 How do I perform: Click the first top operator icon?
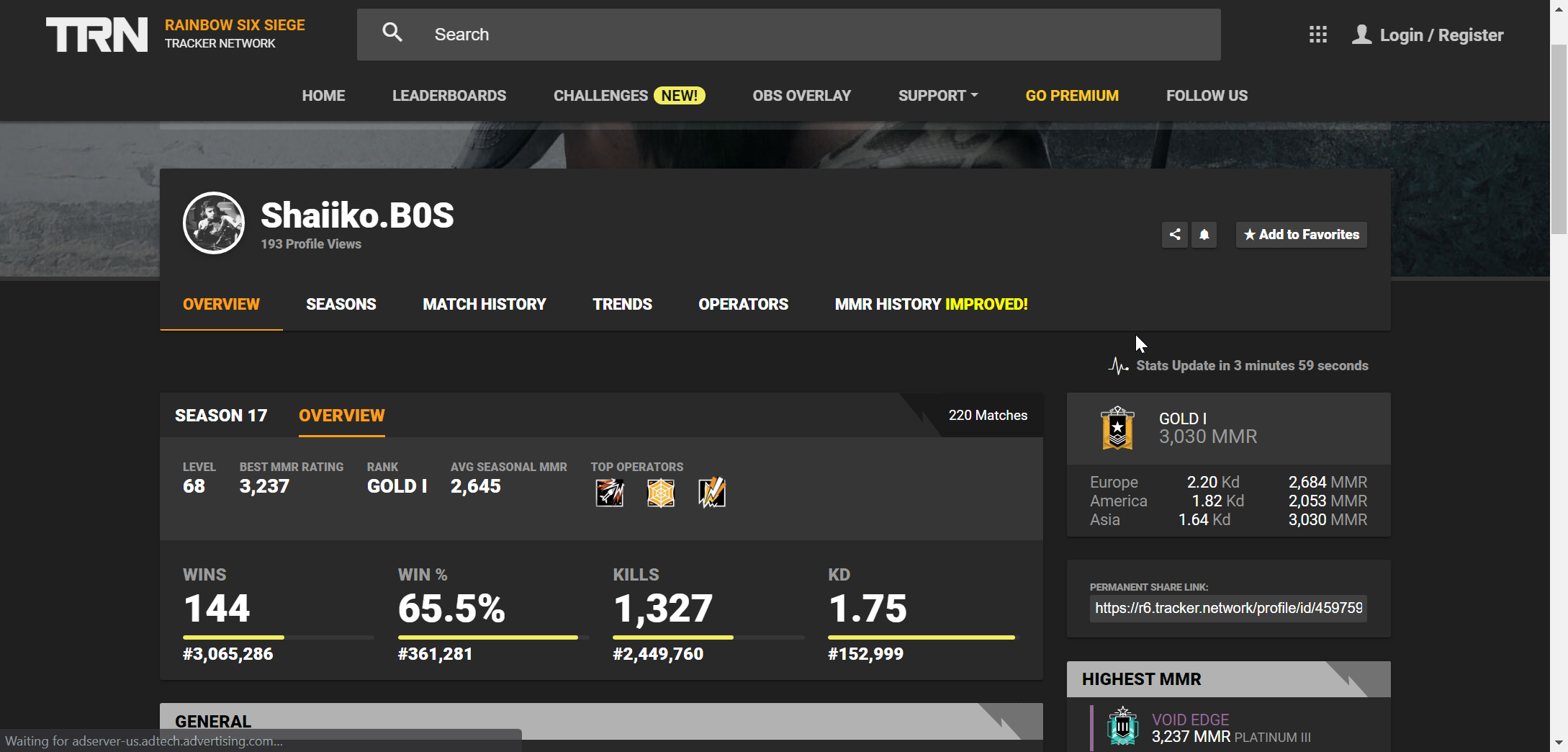point(609,493)
